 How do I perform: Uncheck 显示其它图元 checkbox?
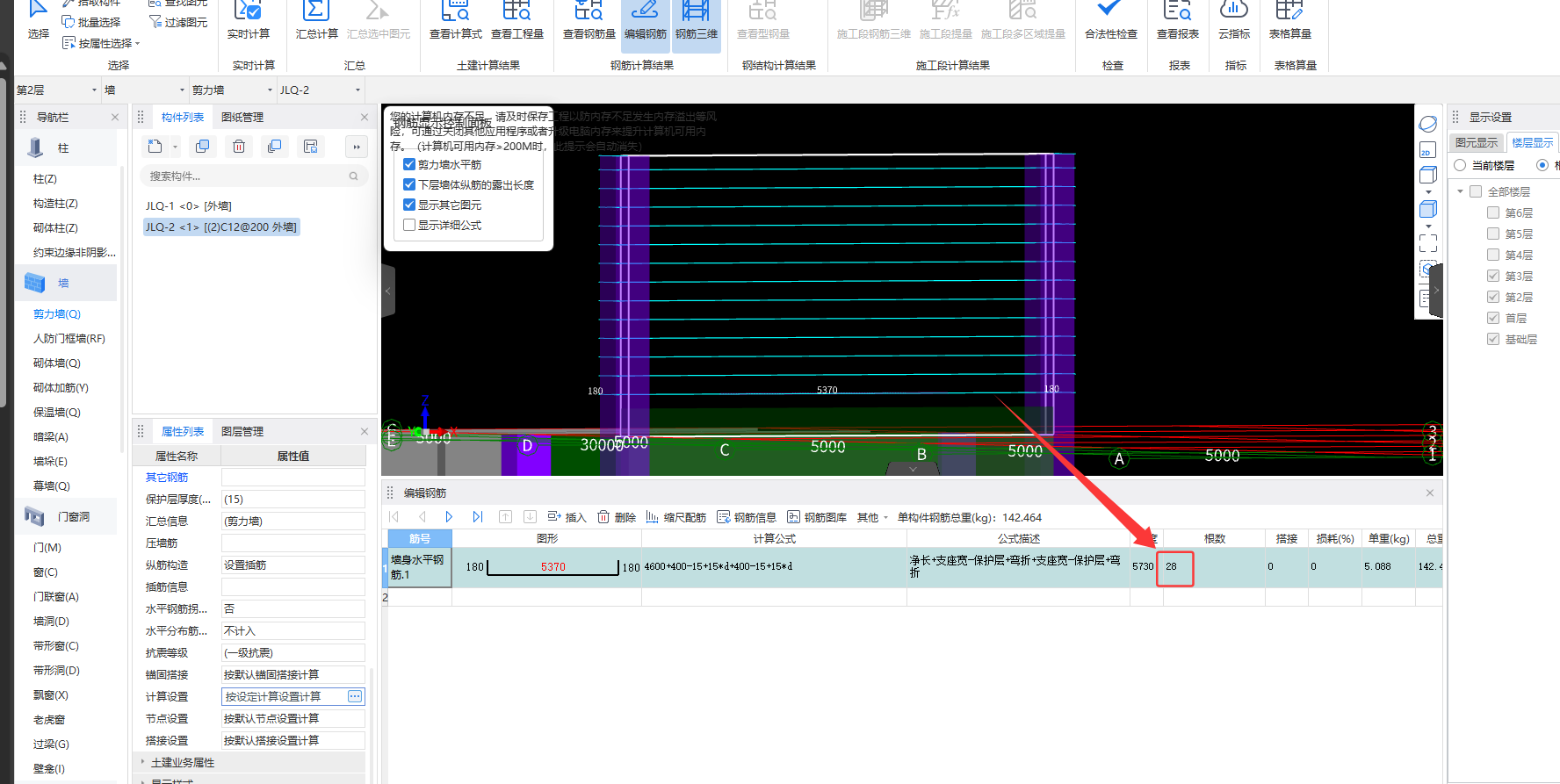[409, 205]
